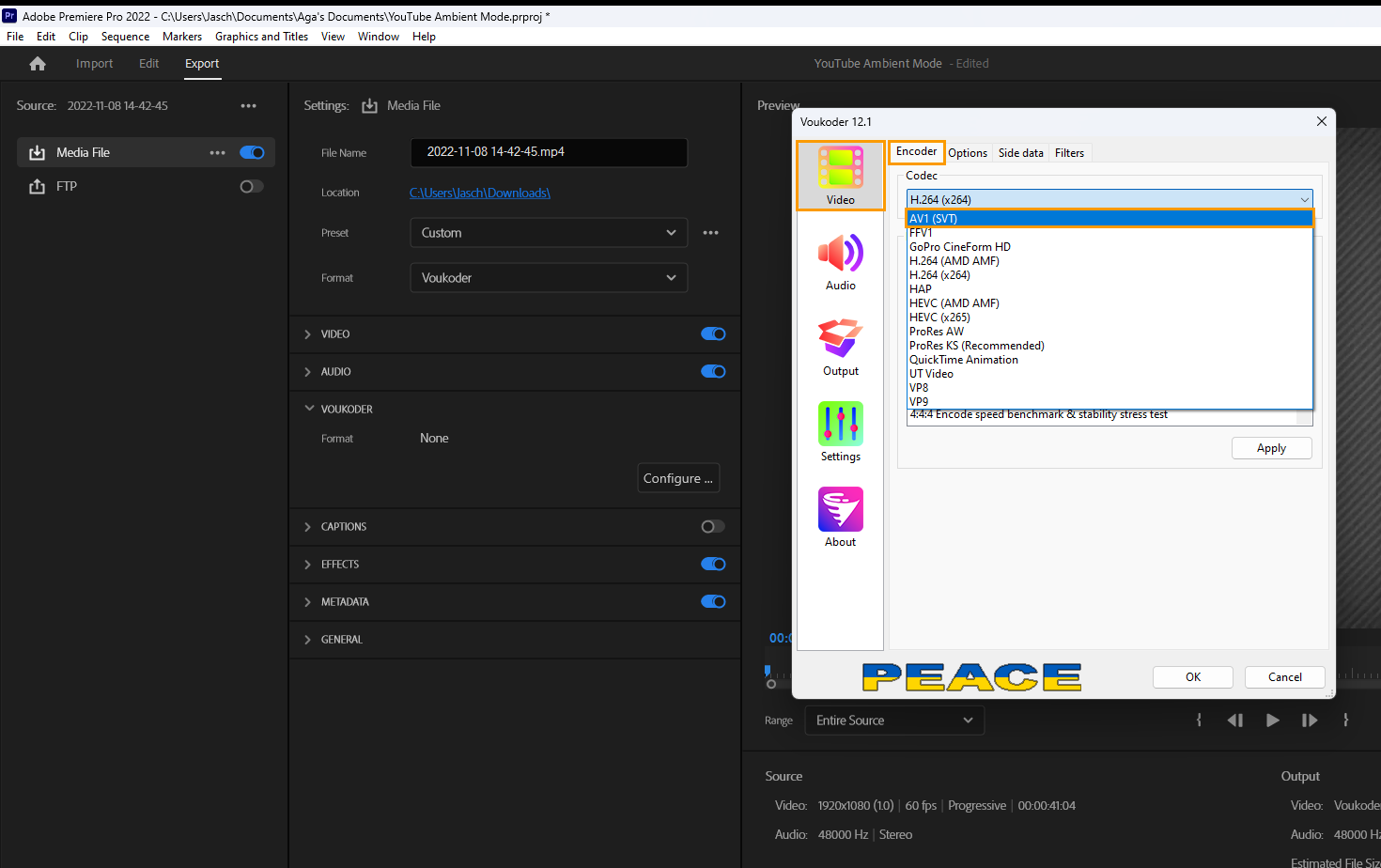Confirm with OK in Voukoder
Screen dimensions: 1381x868
[1193, 677]
